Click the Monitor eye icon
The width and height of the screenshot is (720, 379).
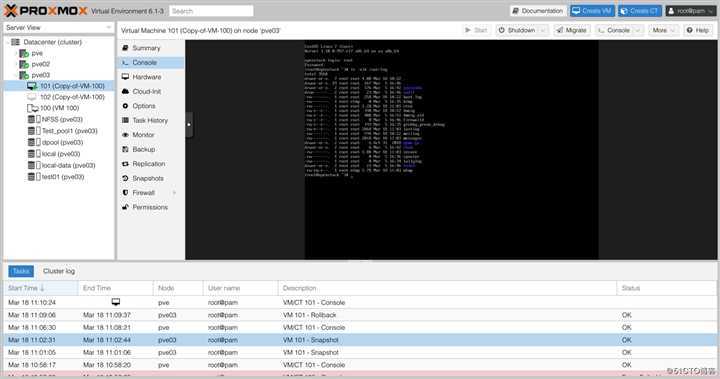[x=125, y=135]
